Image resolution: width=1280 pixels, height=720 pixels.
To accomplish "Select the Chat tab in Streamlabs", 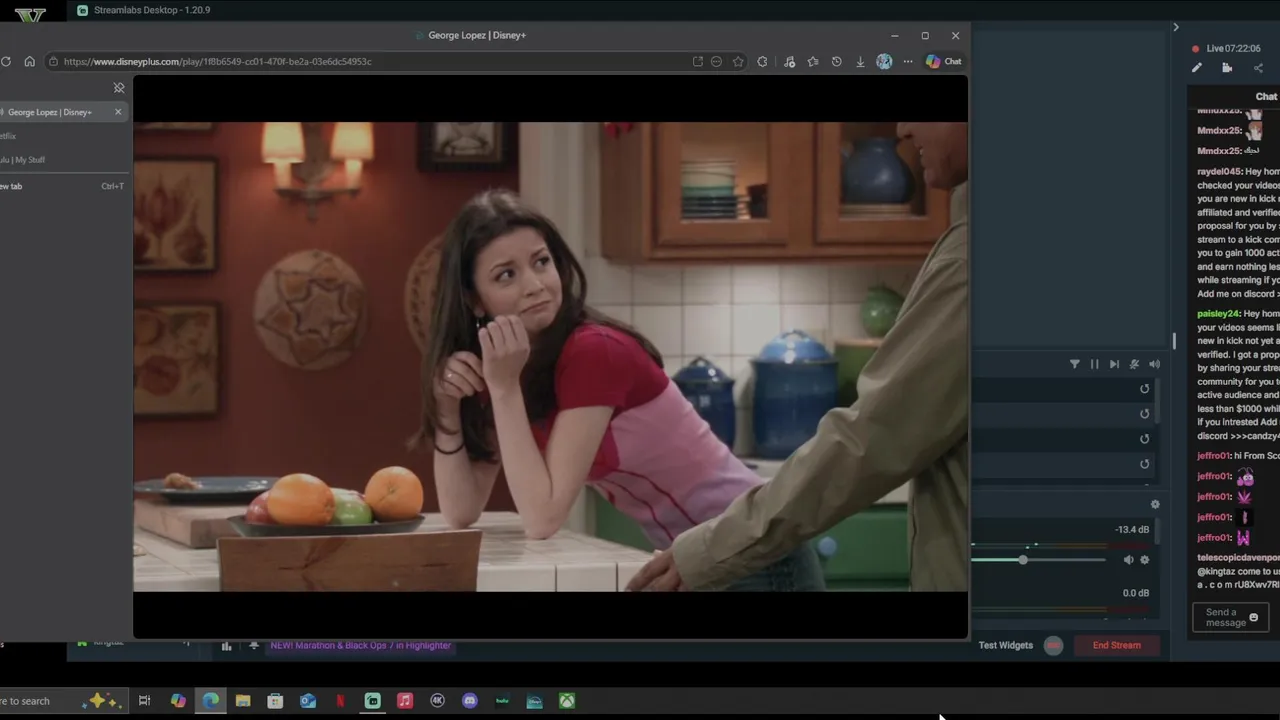I will (x=1266, y=97).
